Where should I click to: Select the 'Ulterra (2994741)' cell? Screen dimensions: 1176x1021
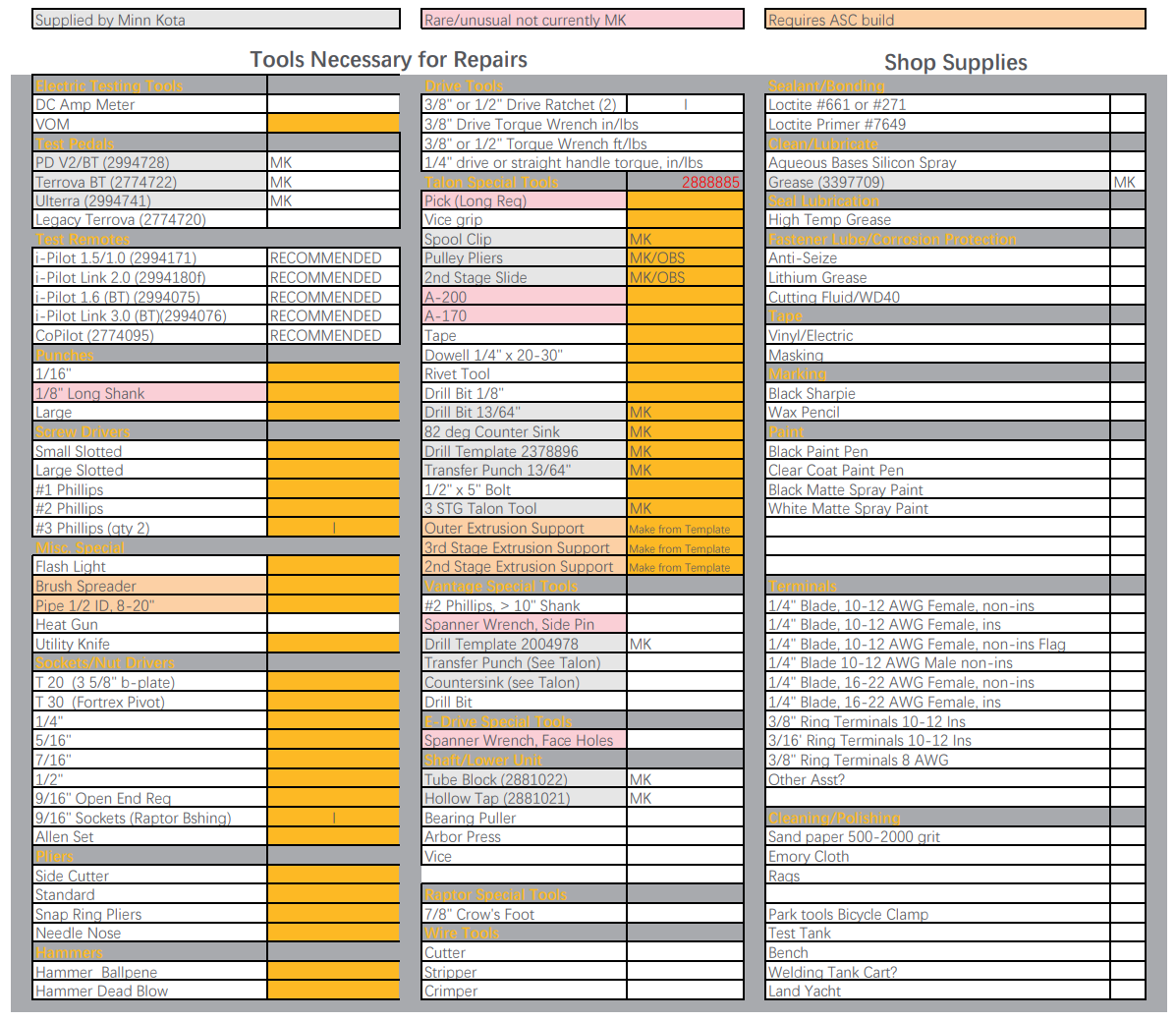pos(150,201)
